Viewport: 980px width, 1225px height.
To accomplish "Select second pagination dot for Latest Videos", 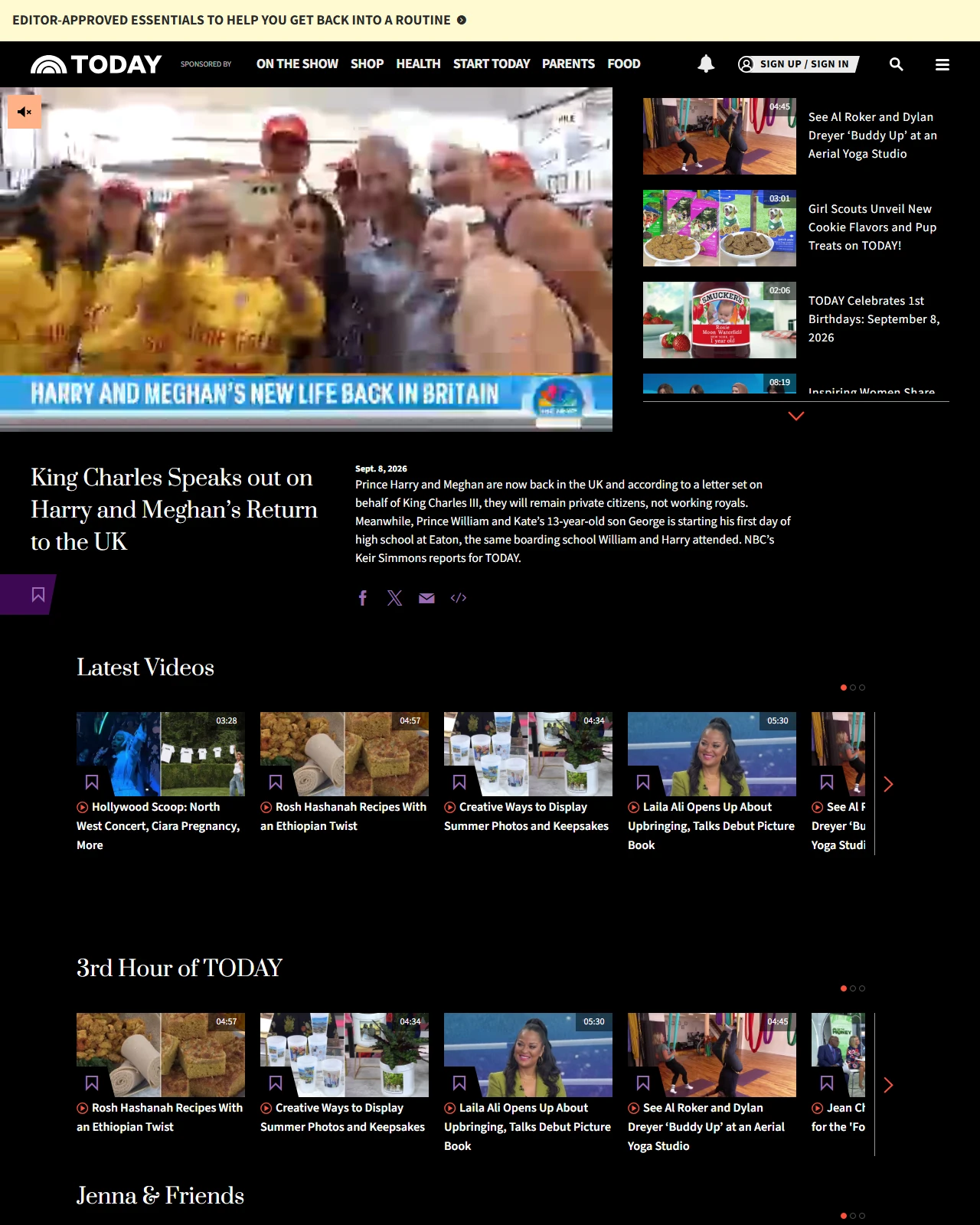I will pos(853,688).
